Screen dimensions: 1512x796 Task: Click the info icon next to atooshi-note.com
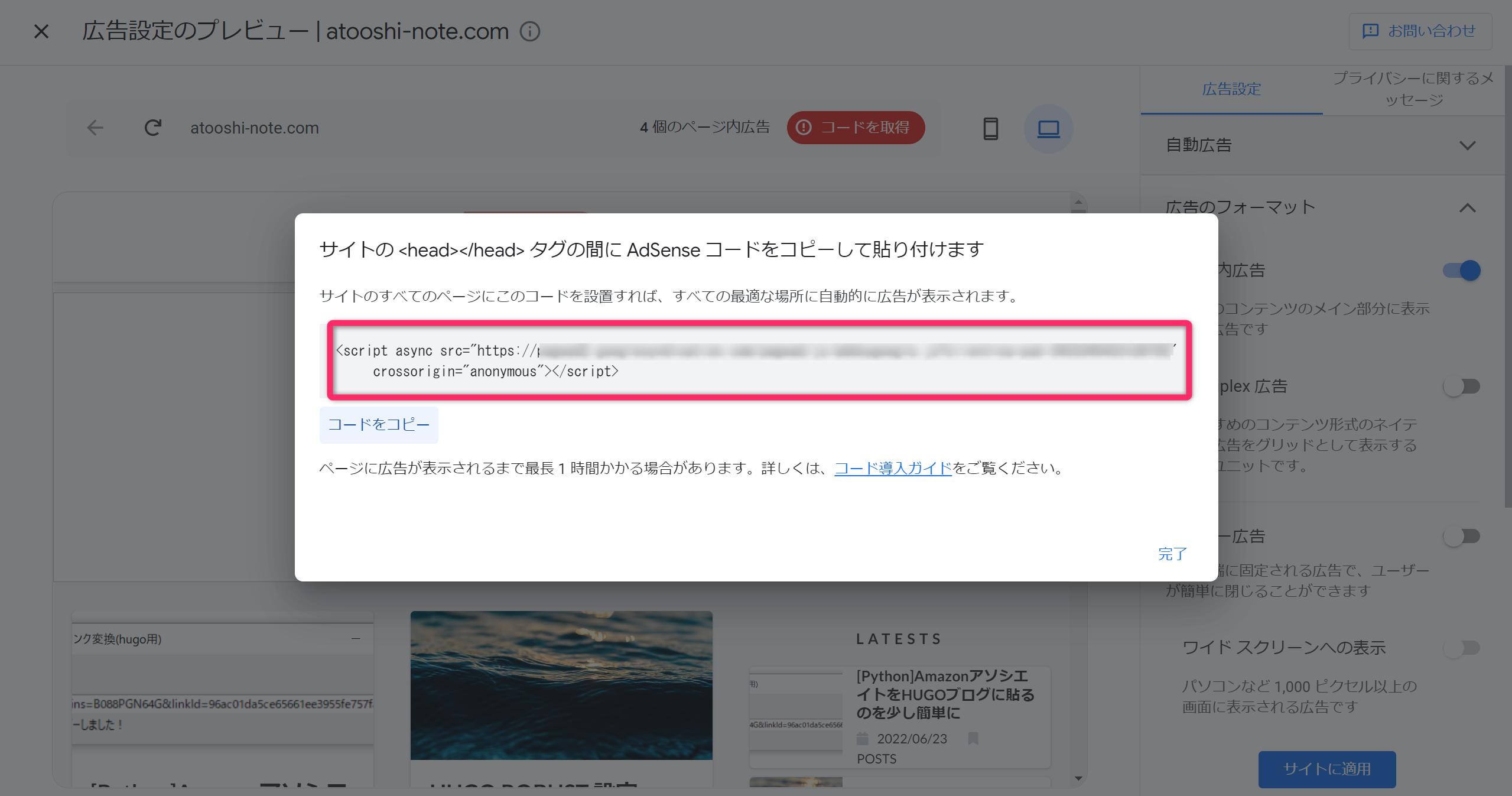point(529,31)
